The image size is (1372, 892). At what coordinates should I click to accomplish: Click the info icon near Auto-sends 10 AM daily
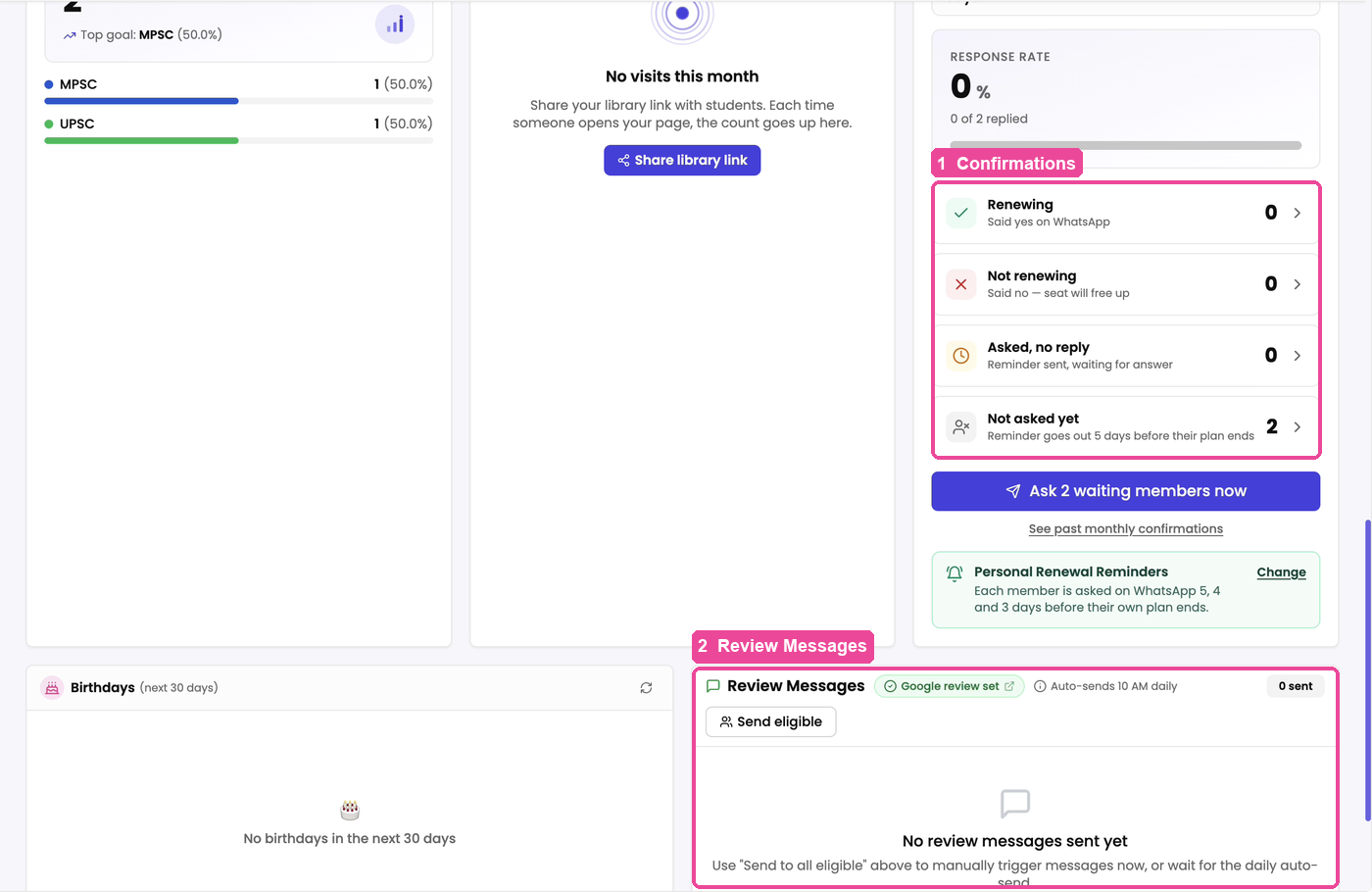tap(1040, 686)
